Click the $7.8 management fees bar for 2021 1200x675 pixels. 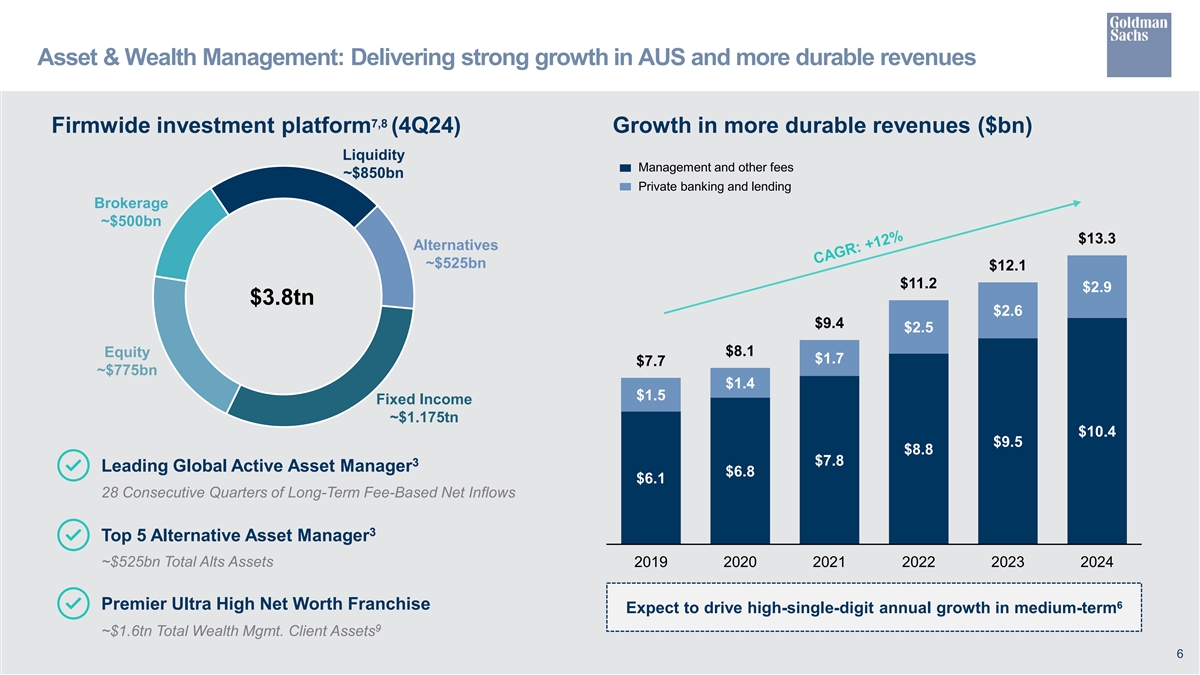[x=829, y=460]
